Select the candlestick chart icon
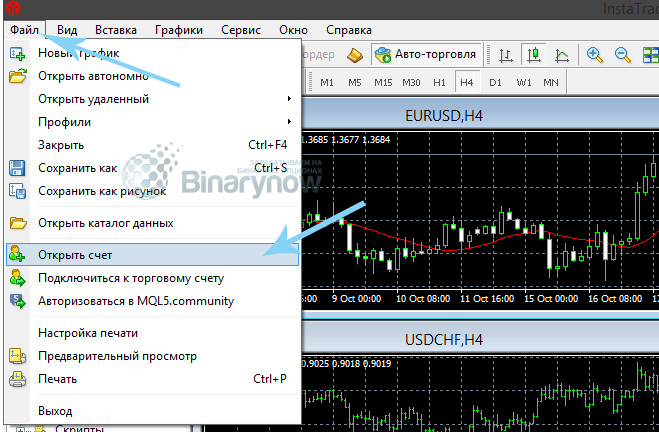659x432 pixels. click(x=535, y=55)
